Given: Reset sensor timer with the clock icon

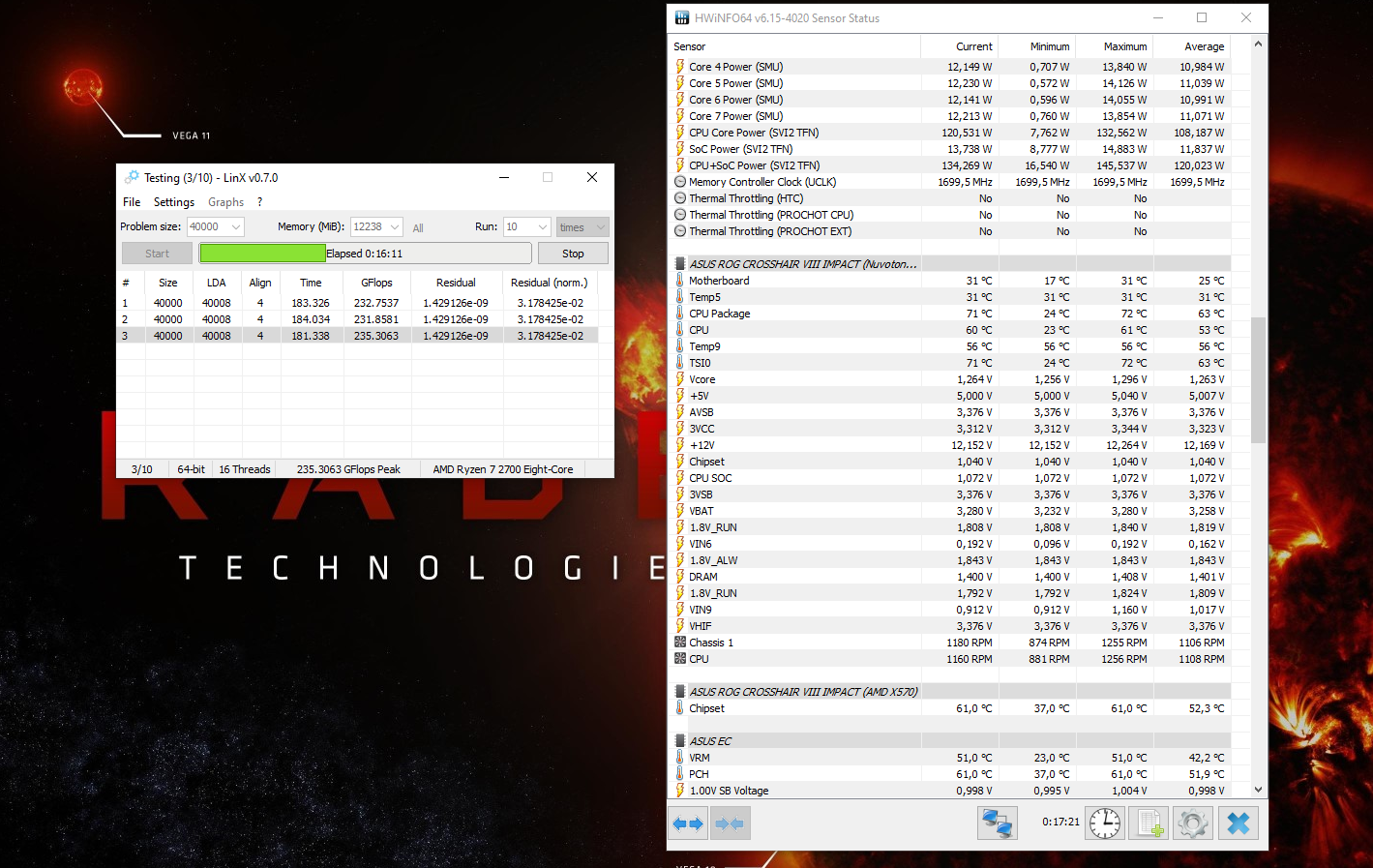Looking at the screenshot, I should coord(1105,823).
